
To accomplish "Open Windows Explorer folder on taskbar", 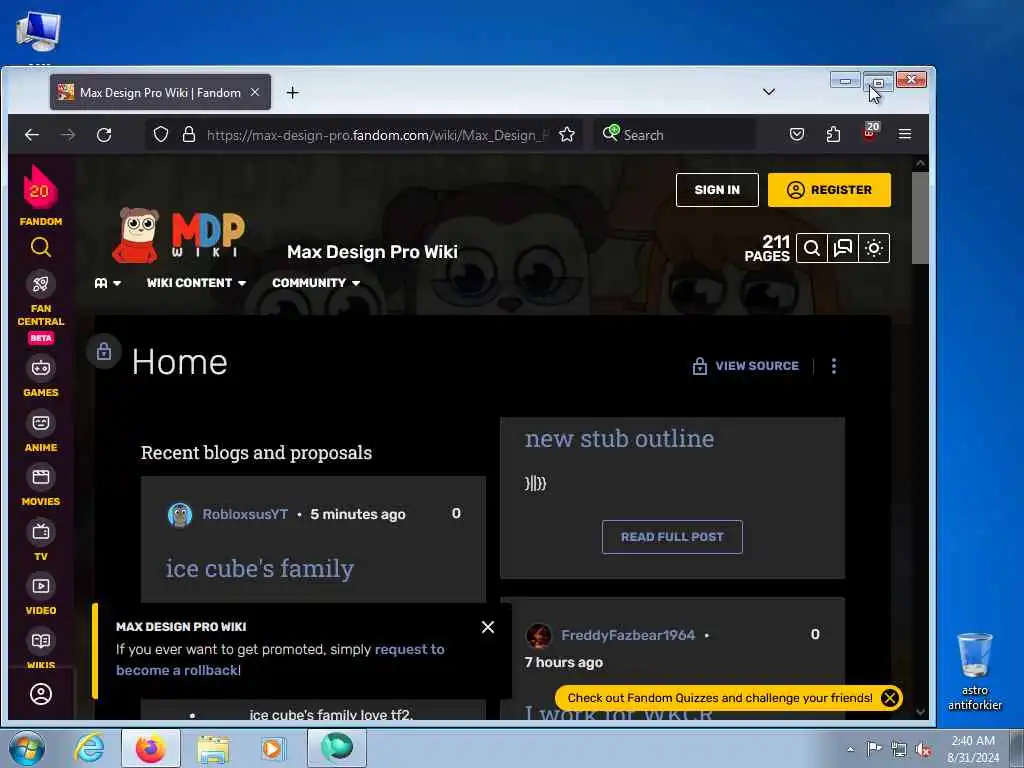I will (x=213, y=749).
